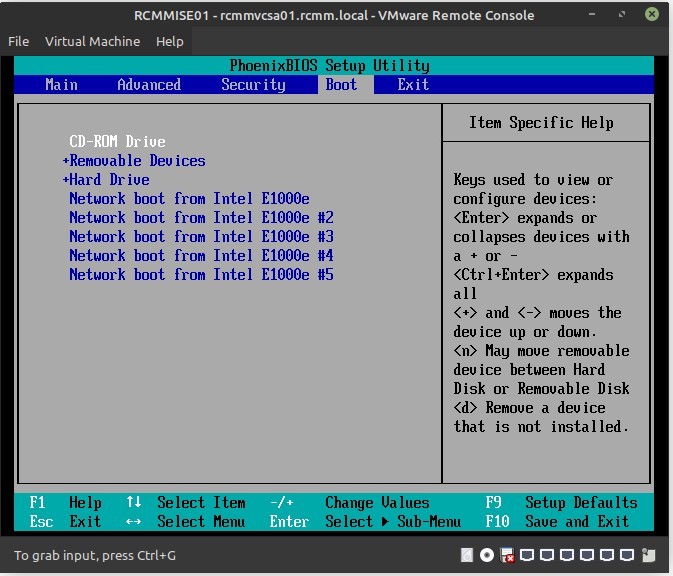673x576 pixels.
Task: Switch to the Main BIOS tab
Action: pos(61,85)
